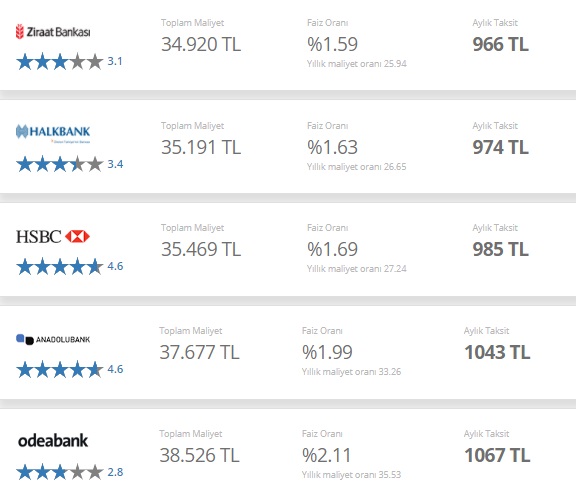Image resolution: width=576 pixels, height=499 pixels.
Task: Select the 35.191 TL total cost
Action: [201, 147]
